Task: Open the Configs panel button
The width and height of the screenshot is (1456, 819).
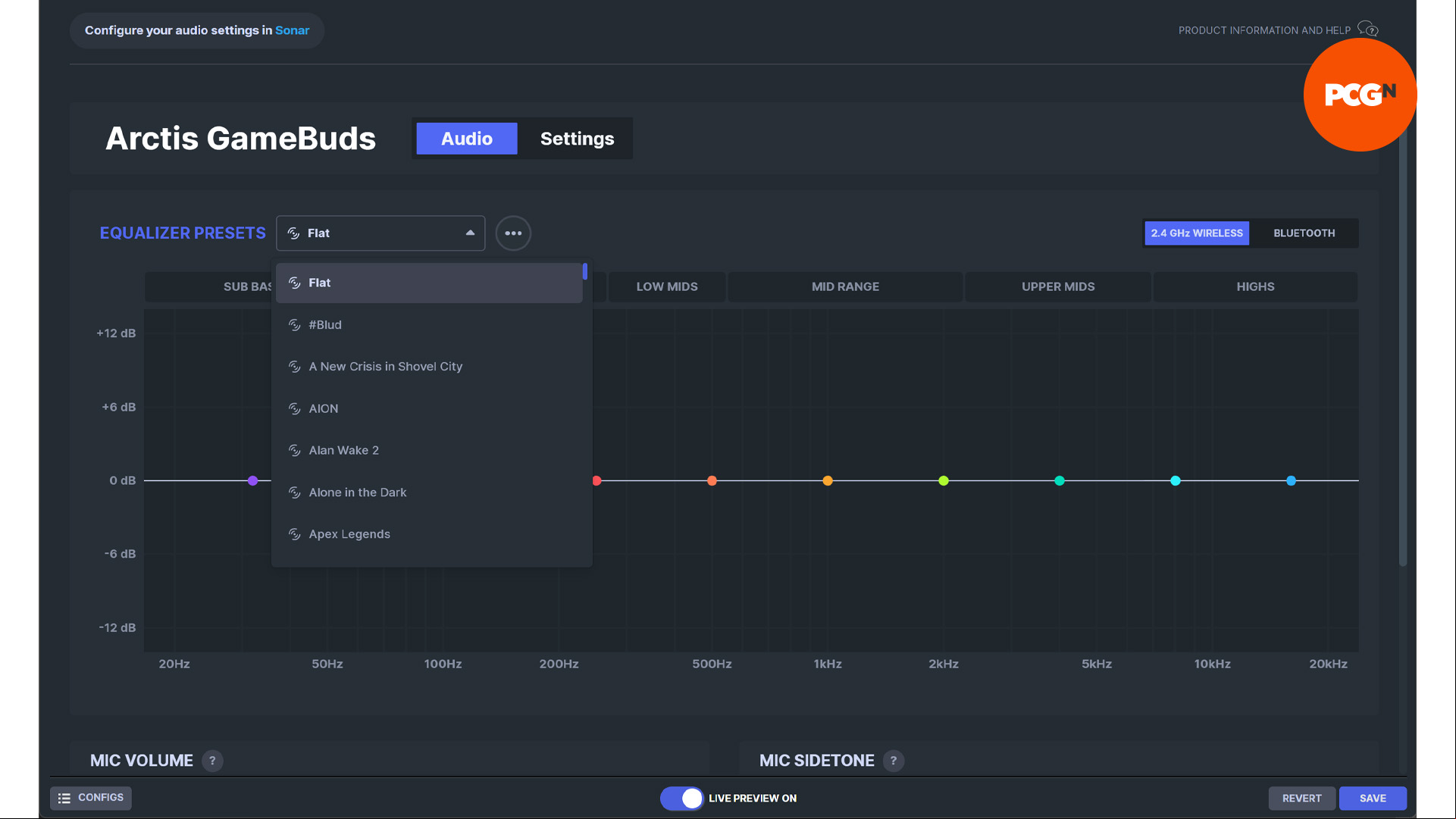Action: (91, 798)
